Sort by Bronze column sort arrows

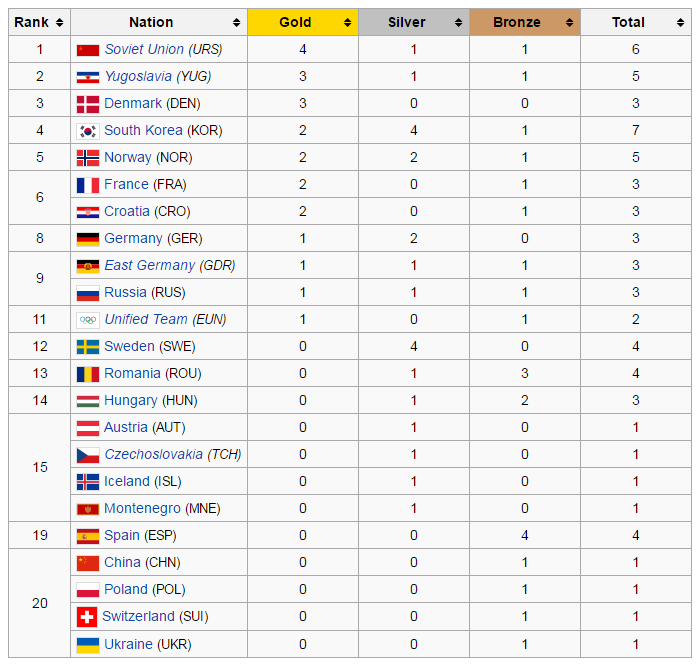coord(569,22)
